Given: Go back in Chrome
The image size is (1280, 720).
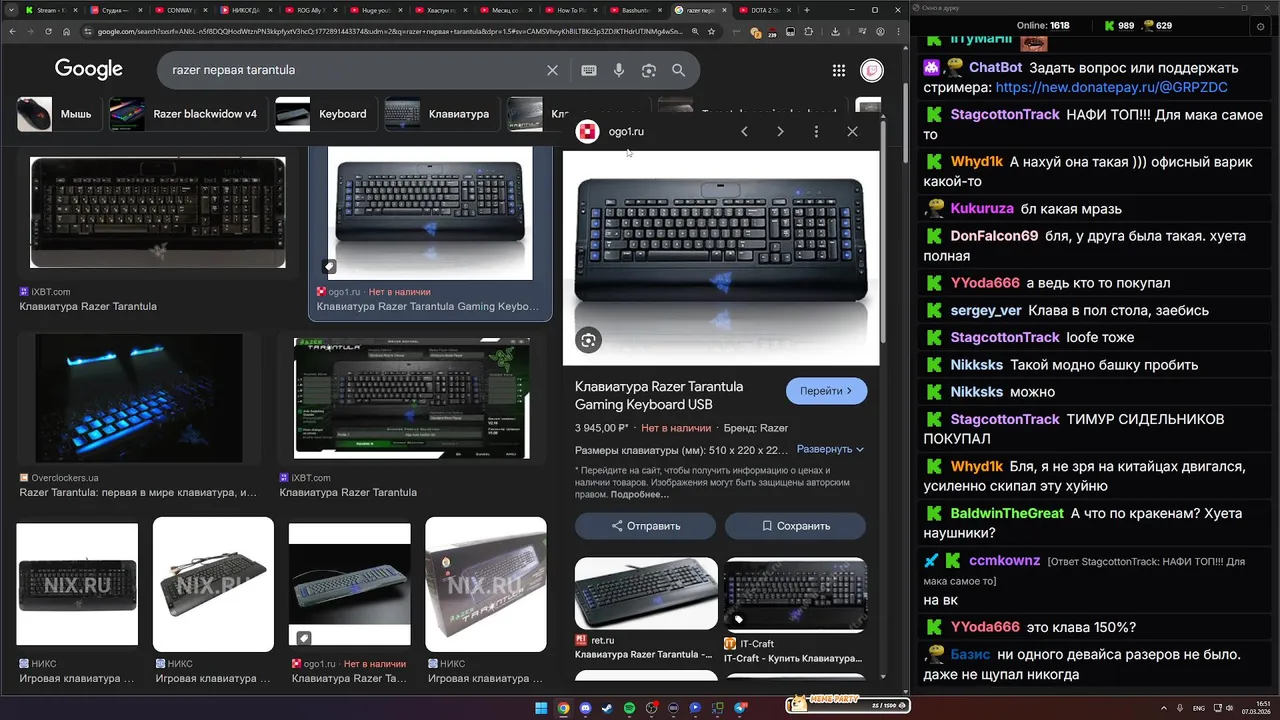Looking at the screenshot, I should pyautogui.click(x=11, y=32).
